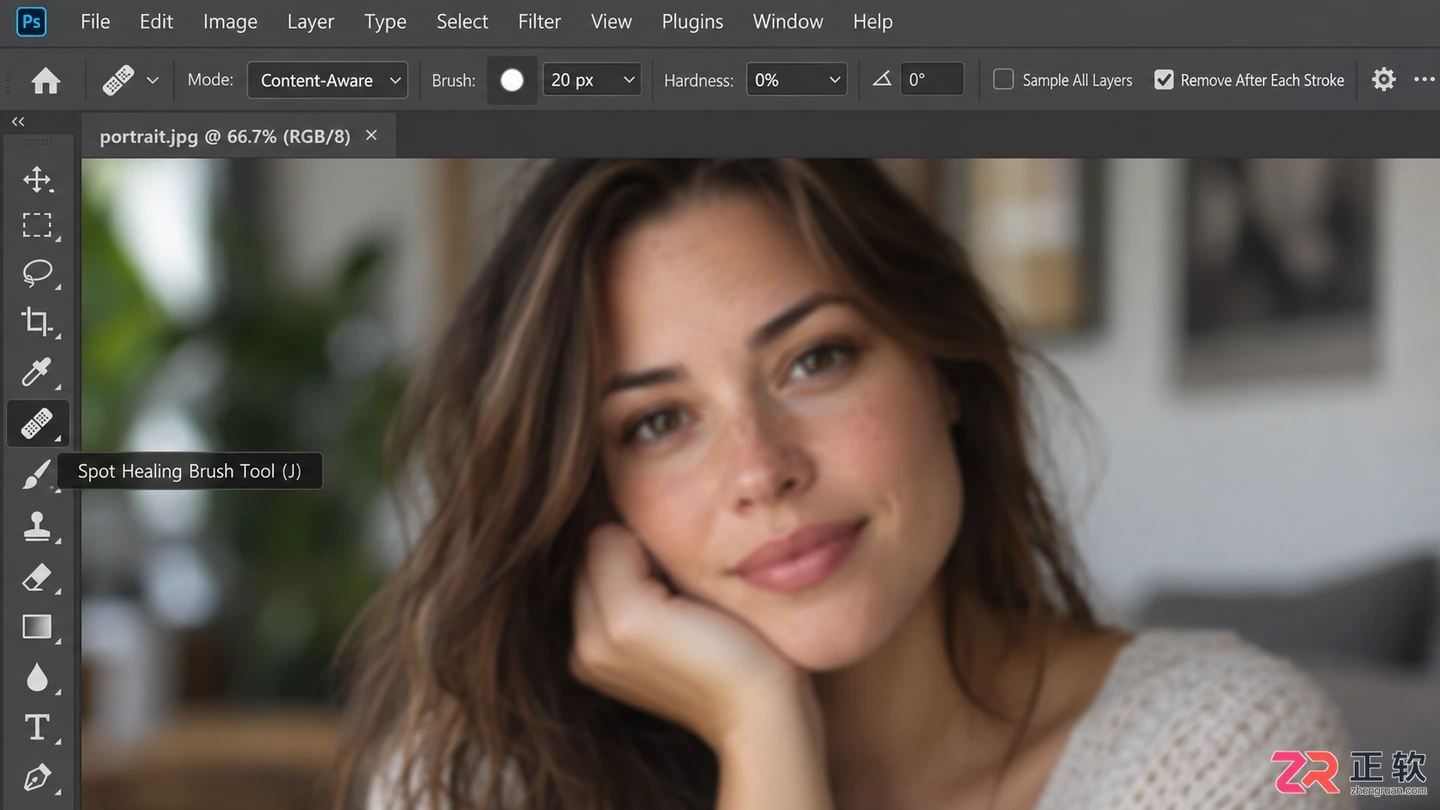This screenshot has width=1440, height=810.
Task: Open the Edit menu
Action: [x=156, y=21]
